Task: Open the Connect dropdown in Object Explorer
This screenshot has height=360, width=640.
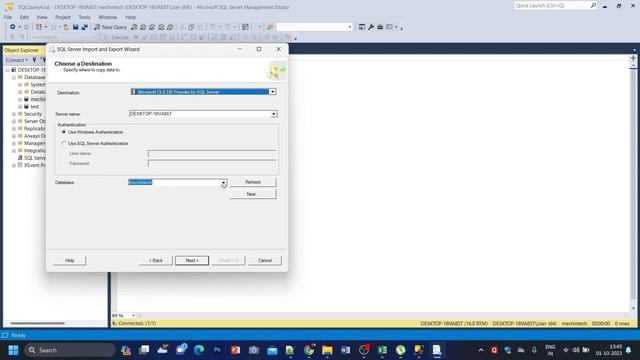Action: 16,60
